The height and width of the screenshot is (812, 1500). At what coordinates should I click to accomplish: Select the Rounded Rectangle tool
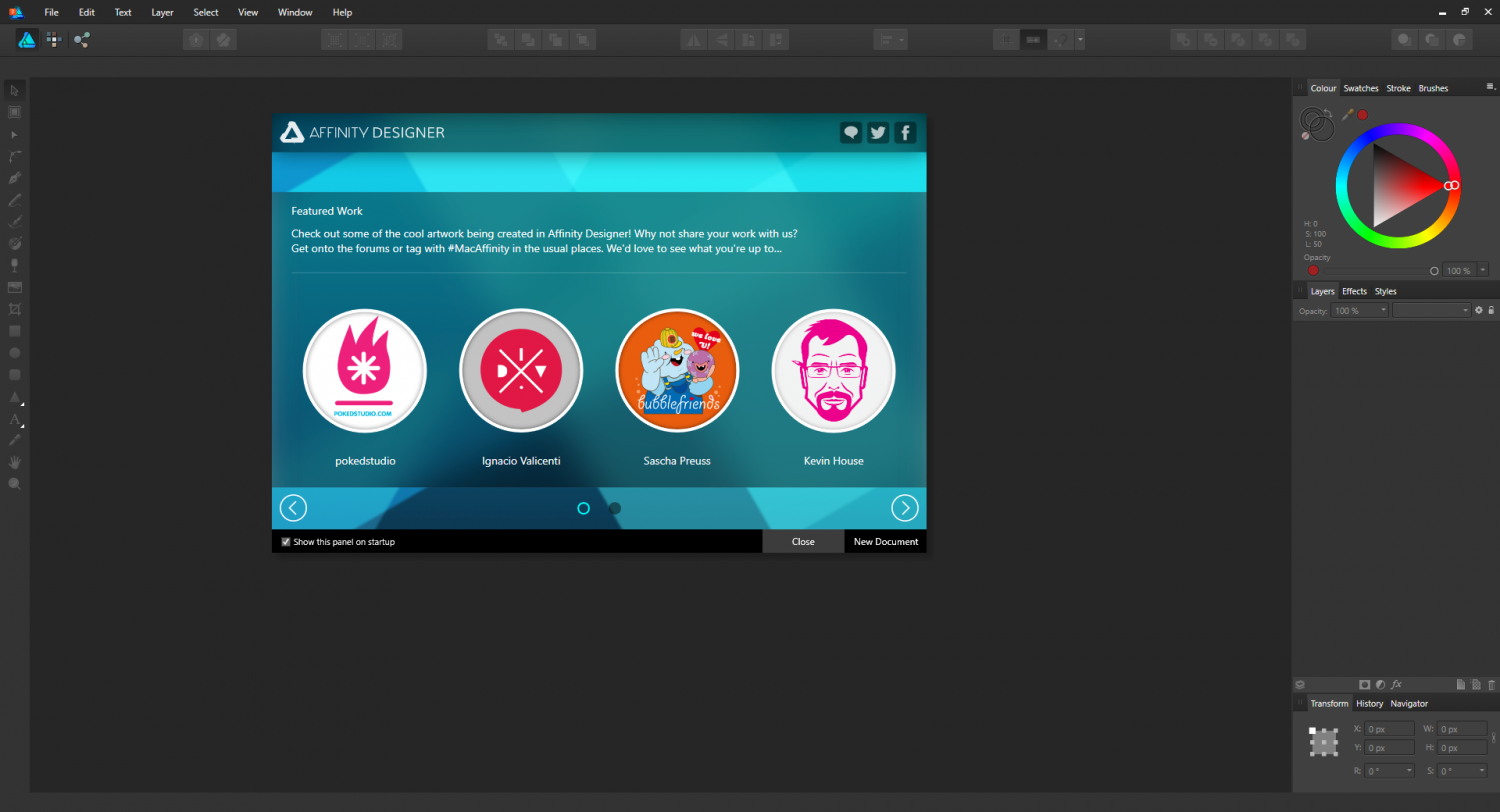[x=14, y=375]
